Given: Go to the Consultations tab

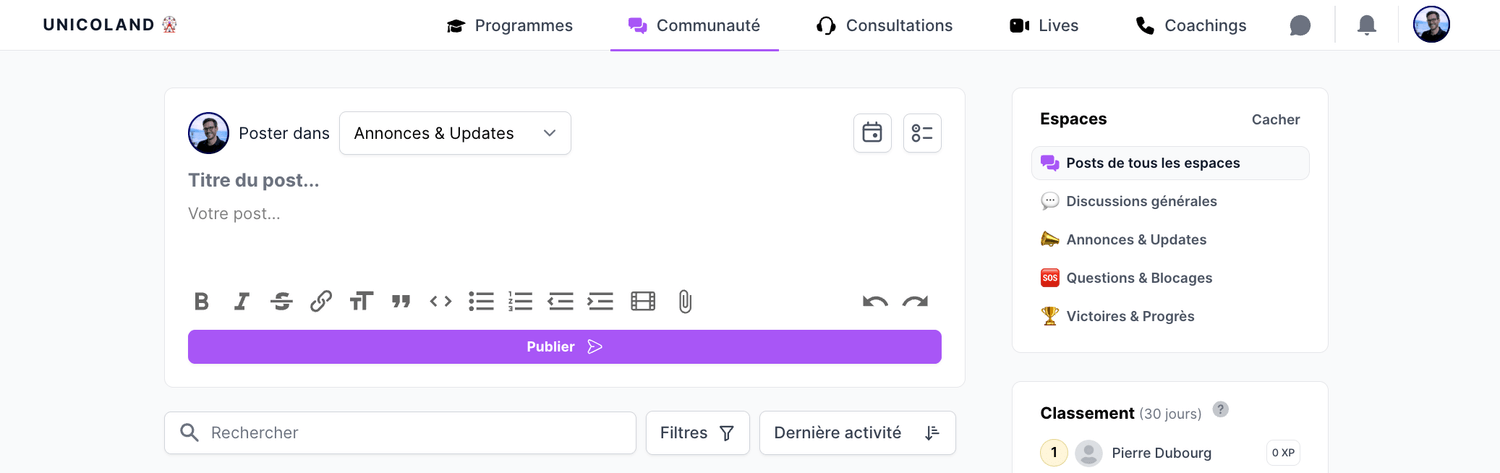Looking at the screenshot, I should [885, 26].
